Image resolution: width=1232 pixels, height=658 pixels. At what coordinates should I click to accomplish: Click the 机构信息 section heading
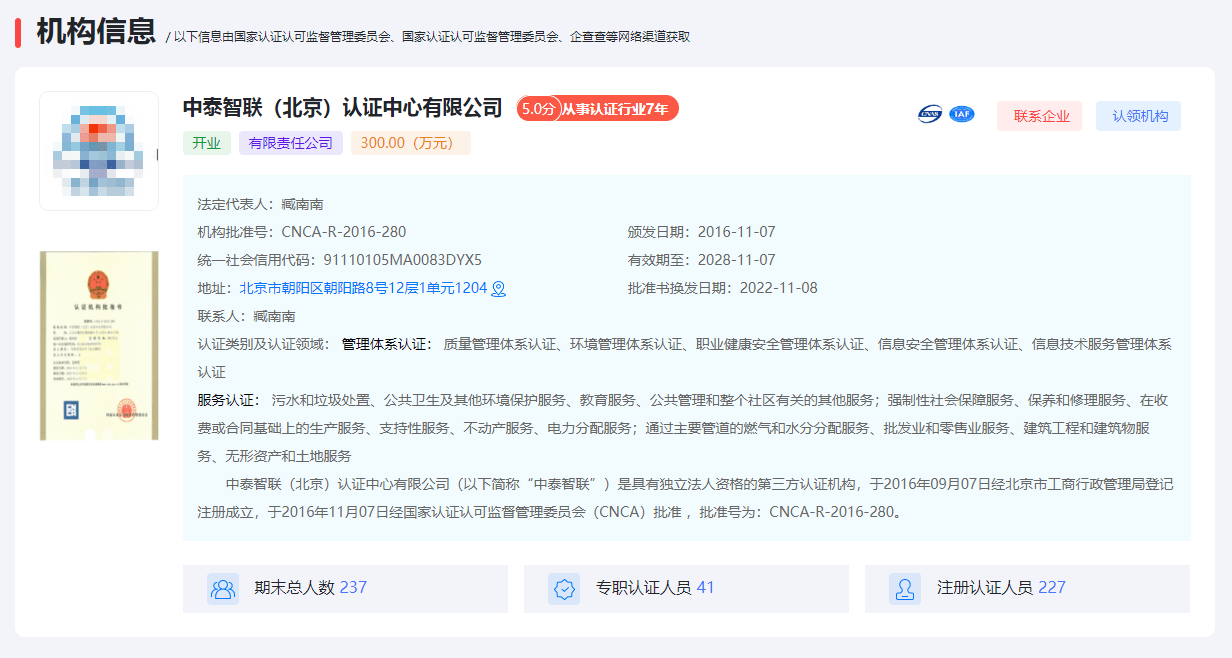[x=96, y=32]
